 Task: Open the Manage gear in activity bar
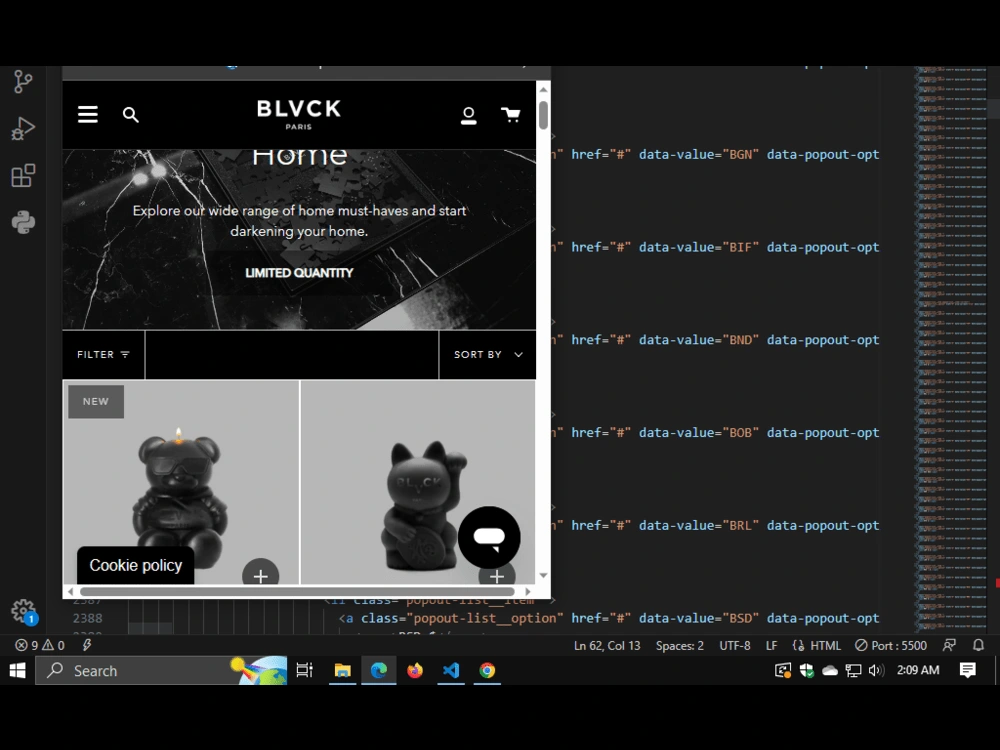pos(23,611)
